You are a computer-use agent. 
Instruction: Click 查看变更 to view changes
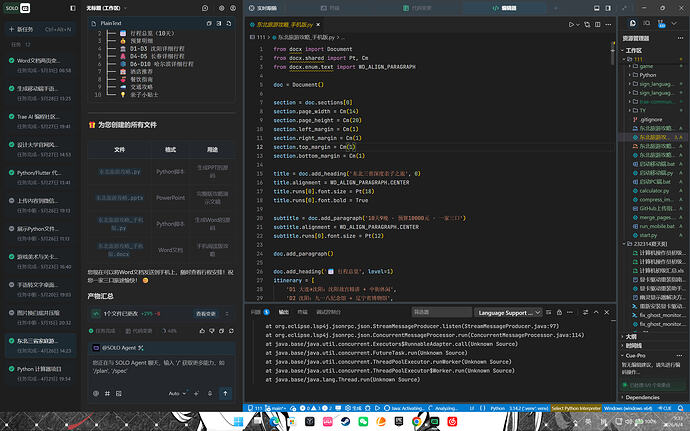(x=206, y=313)
